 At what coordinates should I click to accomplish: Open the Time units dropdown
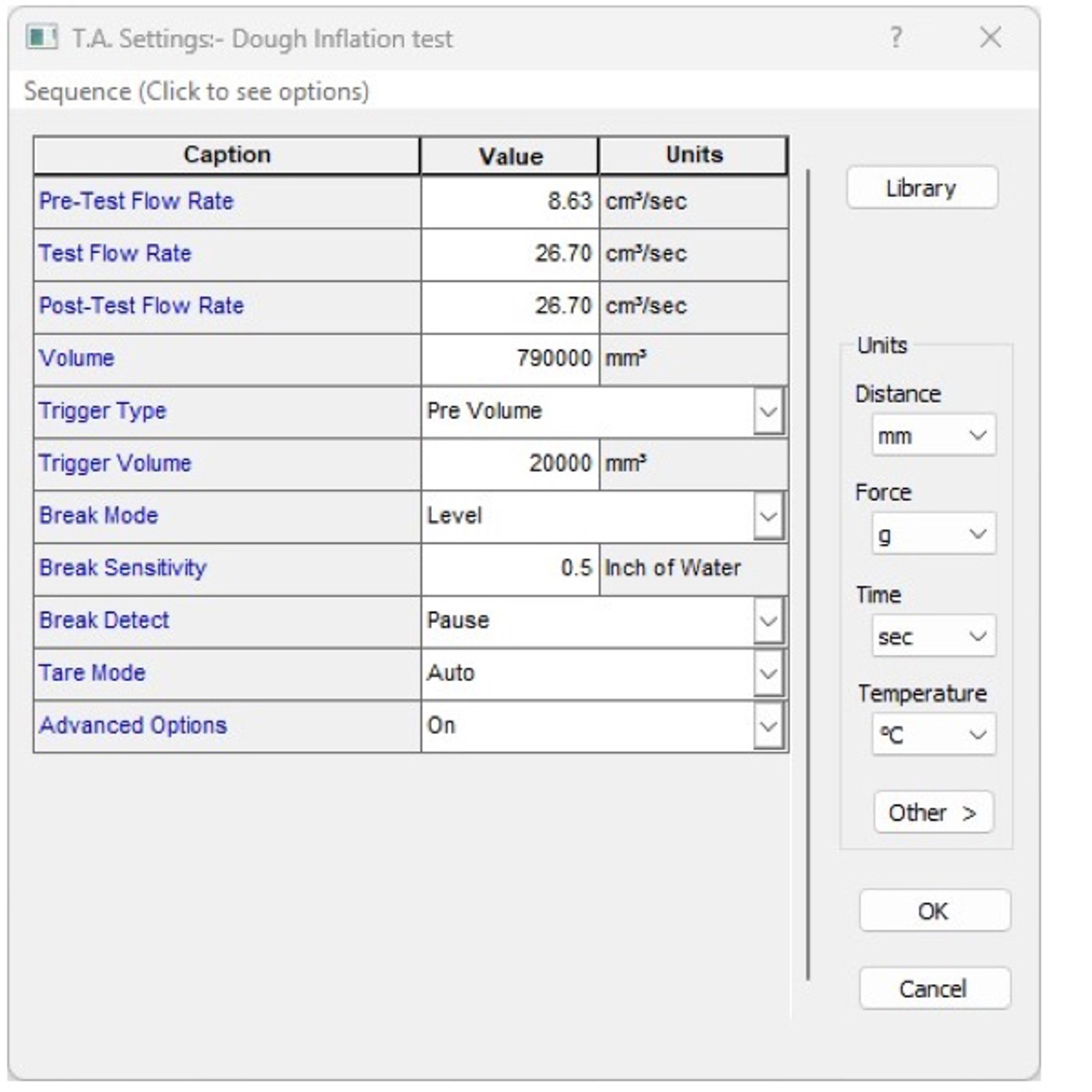934,636
